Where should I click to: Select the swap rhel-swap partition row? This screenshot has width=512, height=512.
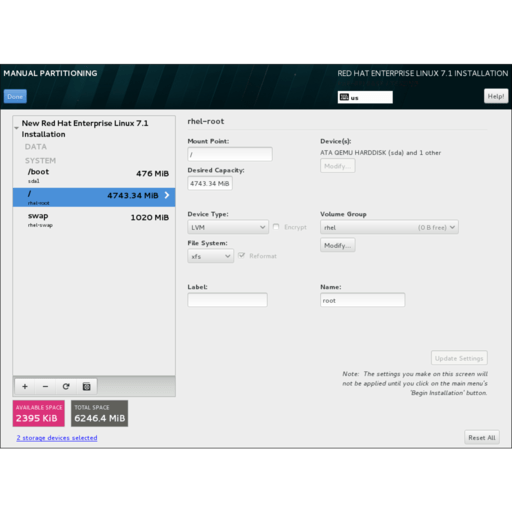click(x=94, y=220)
